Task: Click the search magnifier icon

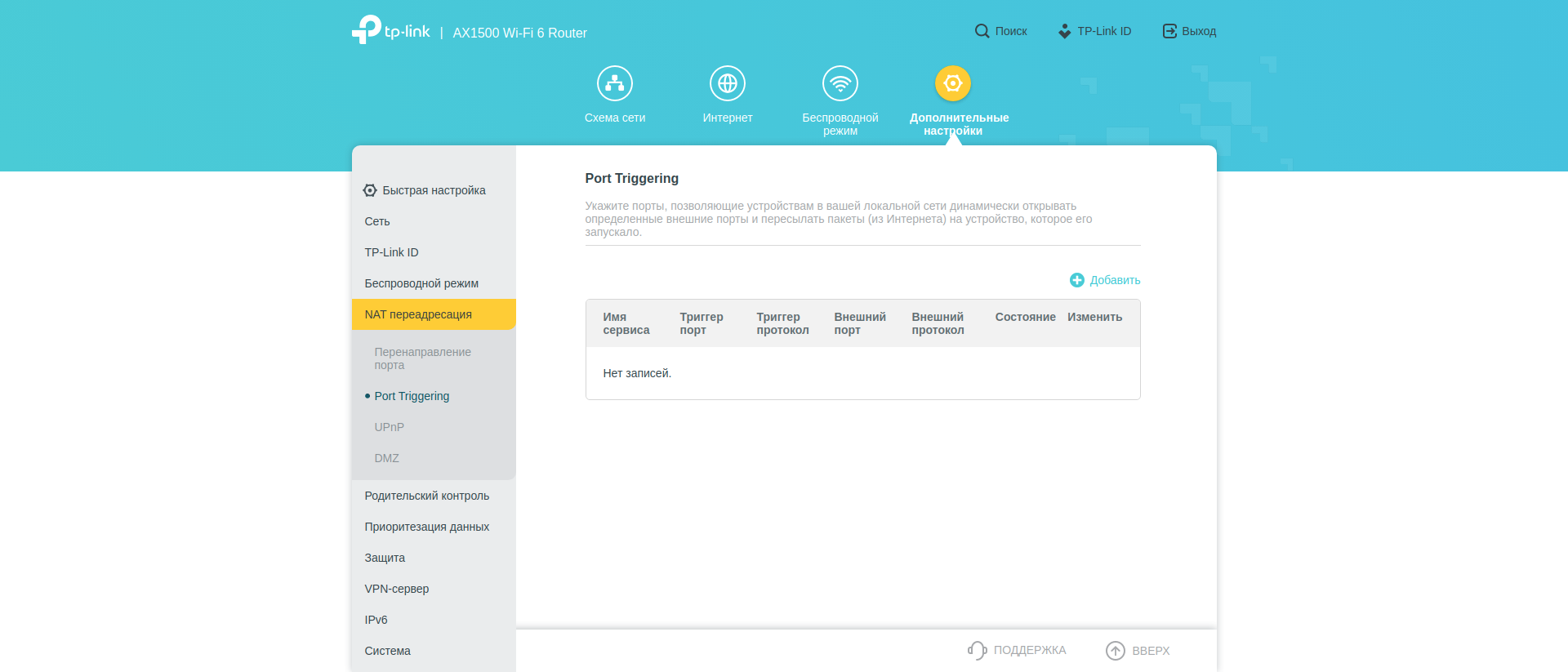Action: [x=982, y=31]
